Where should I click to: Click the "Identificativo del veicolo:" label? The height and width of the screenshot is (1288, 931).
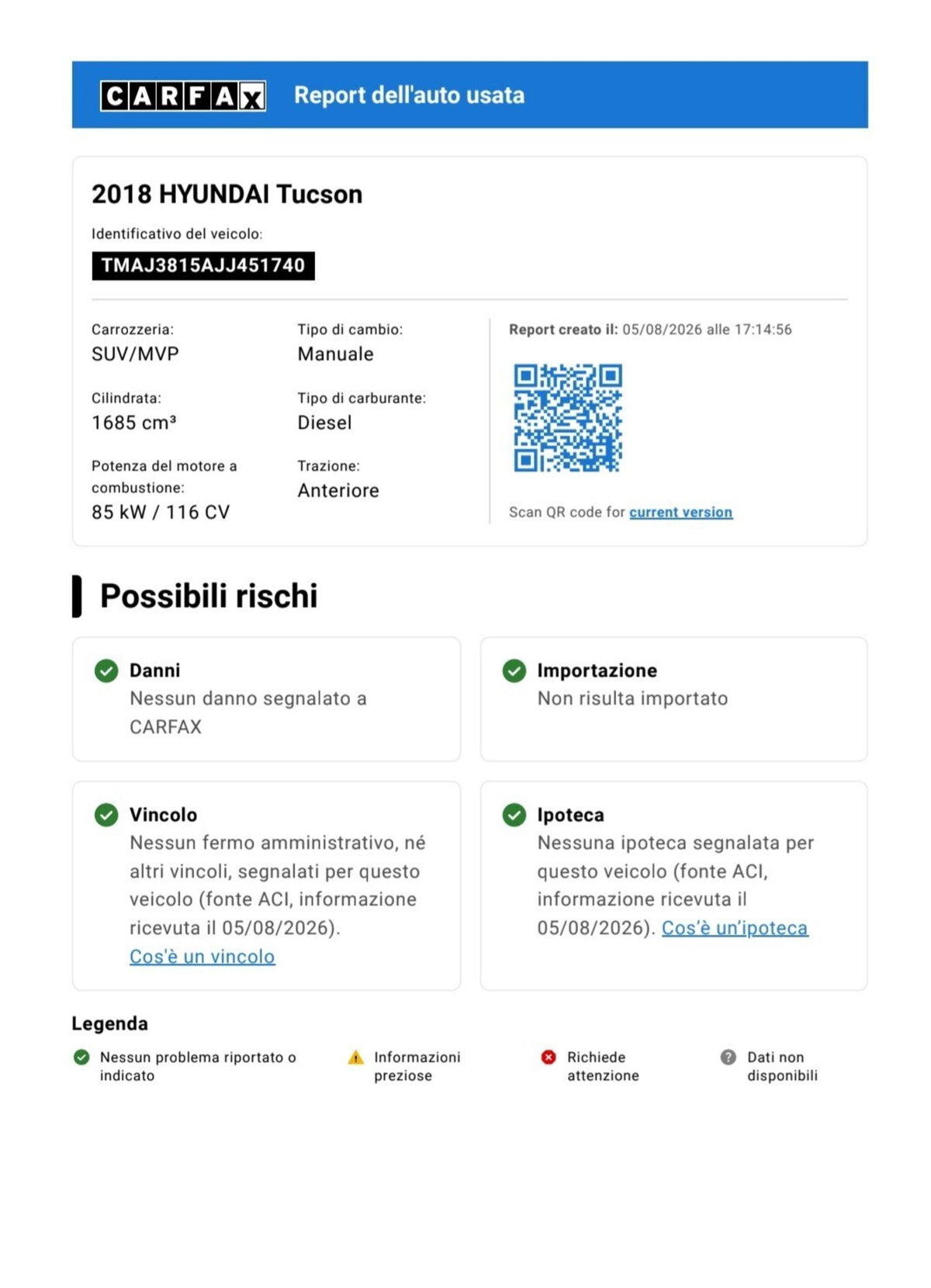tap(177, 234)
